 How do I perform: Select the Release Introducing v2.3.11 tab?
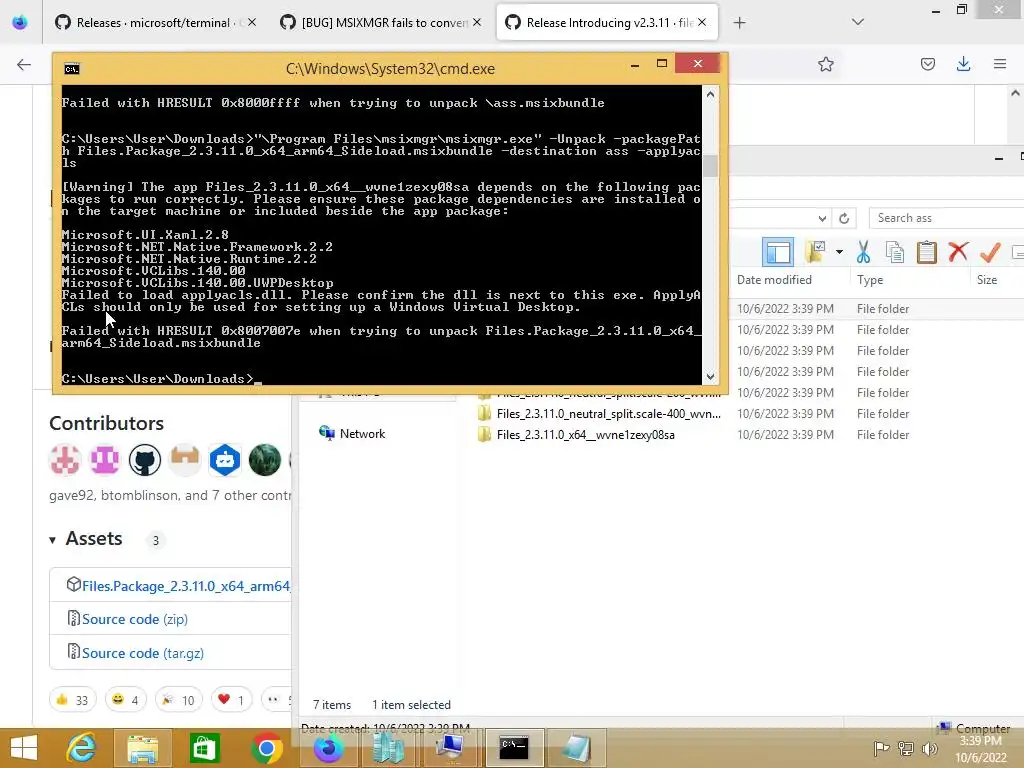coord(607,23)
